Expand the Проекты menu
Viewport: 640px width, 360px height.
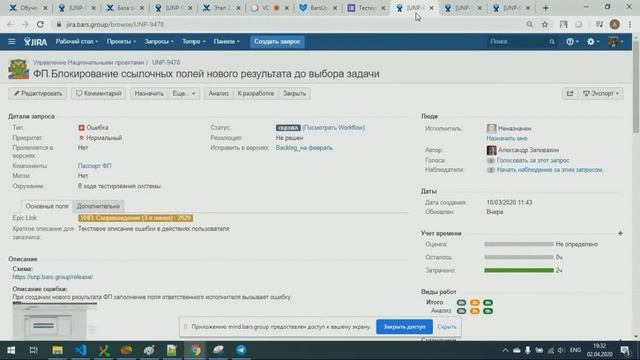pos(121,42)
